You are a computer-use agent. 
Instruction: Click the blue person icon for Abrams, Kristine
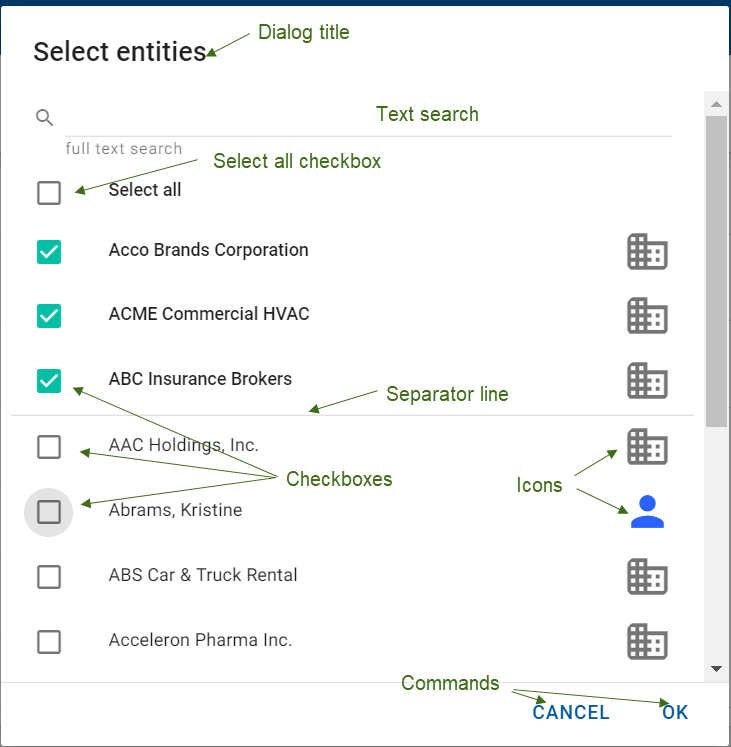pos(647,511)
